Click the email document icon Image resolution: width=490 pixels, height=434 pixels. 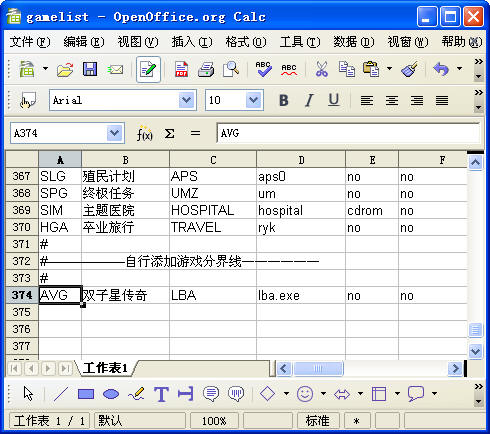(x=115, y=70)
